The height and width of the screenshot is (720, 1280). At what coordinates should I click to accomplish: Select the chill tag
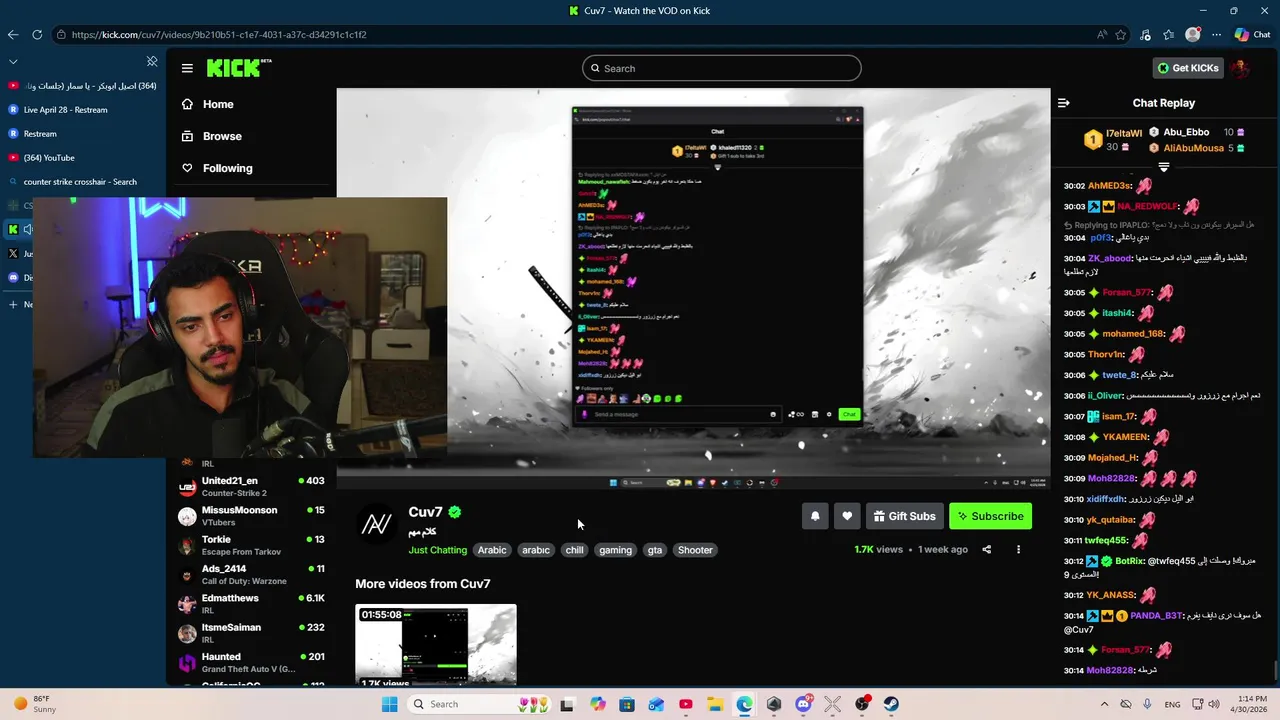click(x=574, y=550)
